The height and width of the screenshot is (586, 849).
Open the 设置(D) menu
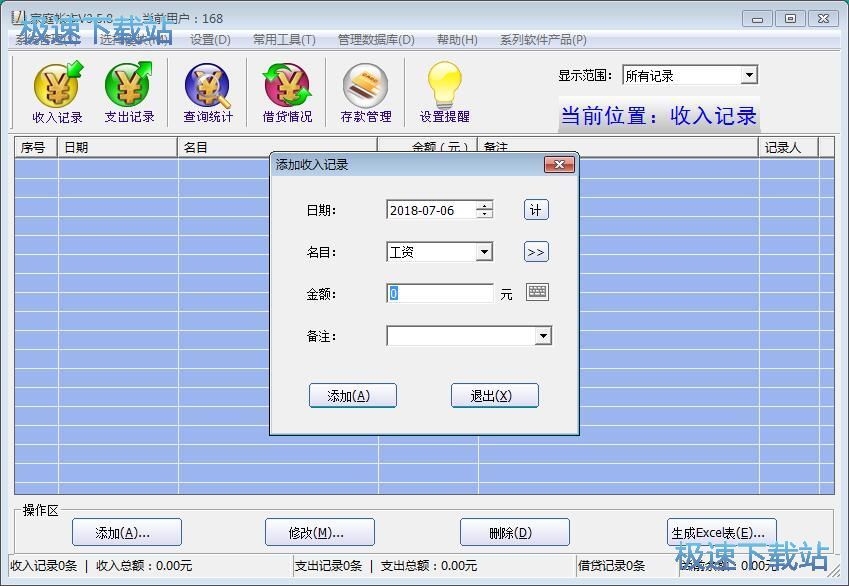click(210, 40)
